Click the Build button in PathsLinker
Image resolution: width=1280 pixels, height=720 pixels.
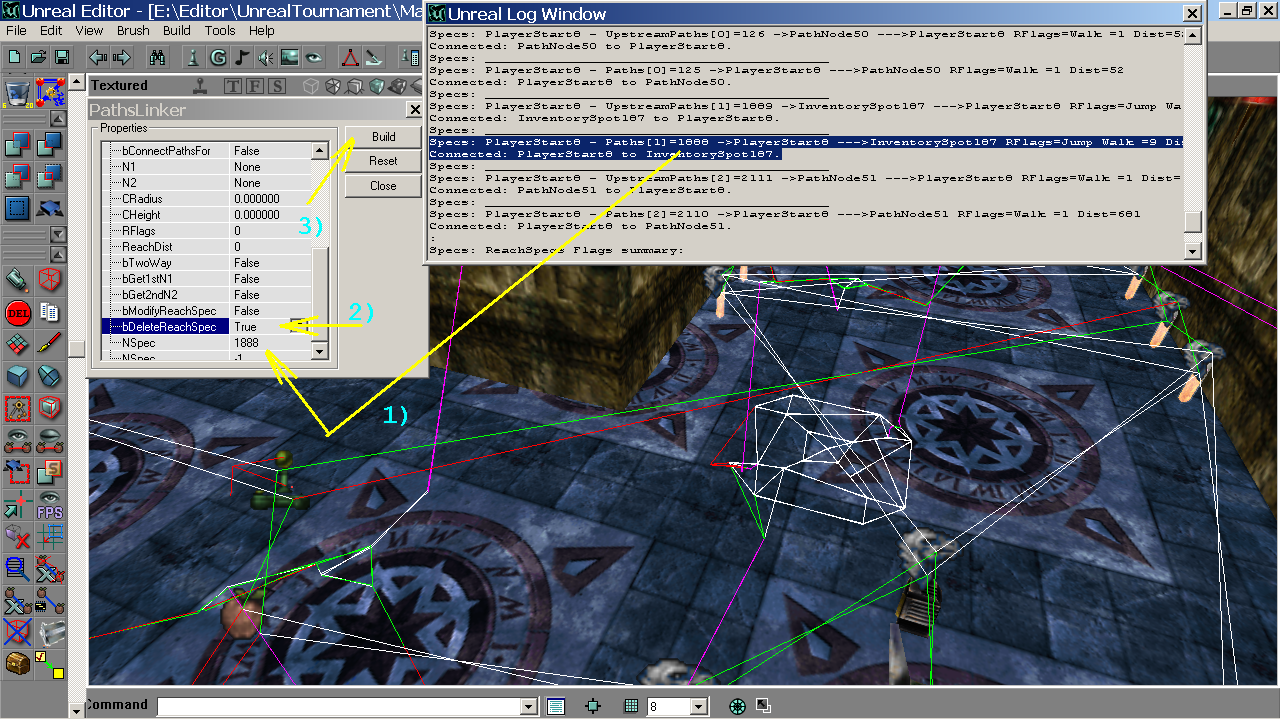coord(384,137)
